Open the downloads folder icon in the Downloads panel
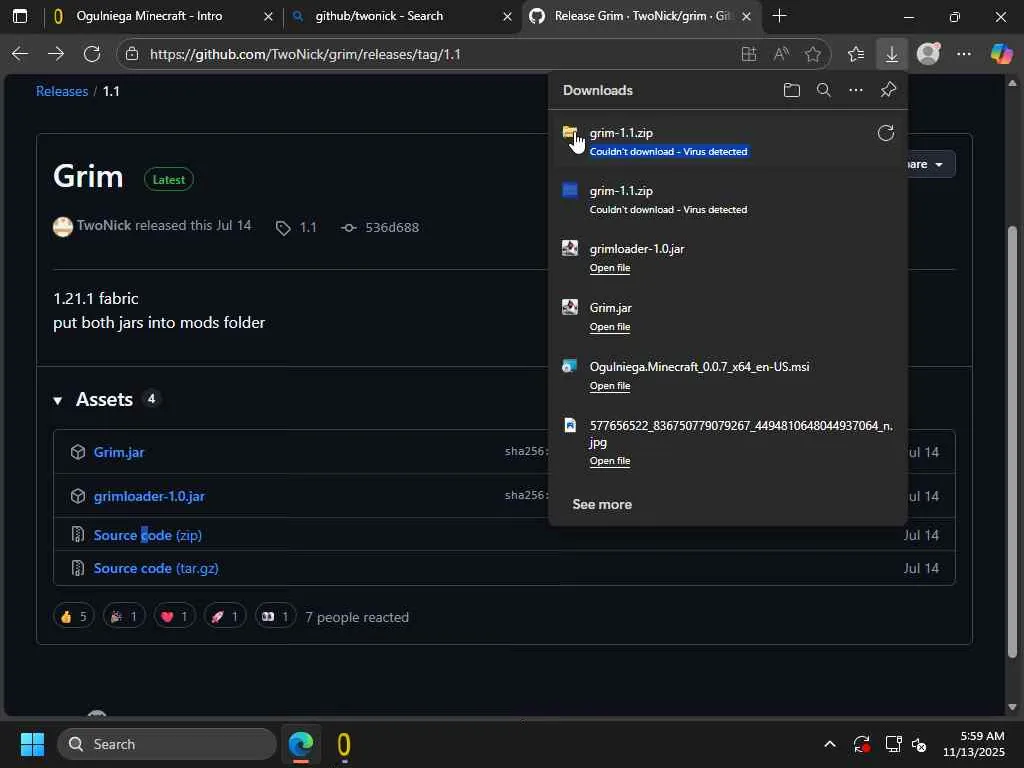 point(792,90)
